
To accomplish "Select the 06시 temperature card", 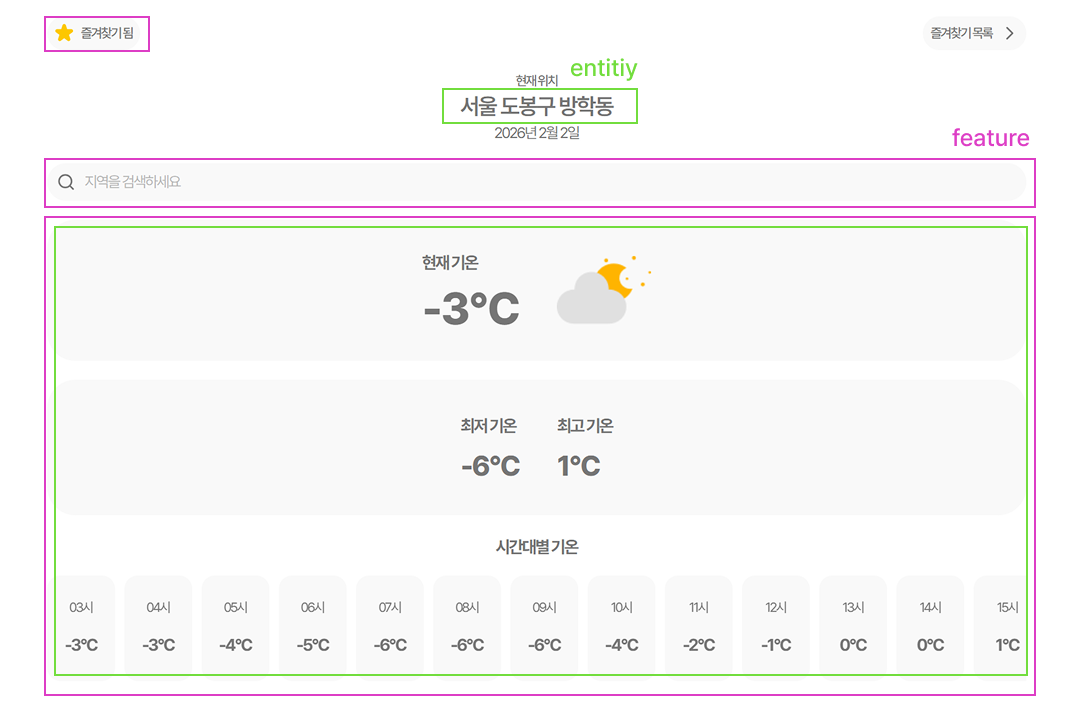I will (x=312, y=622).
